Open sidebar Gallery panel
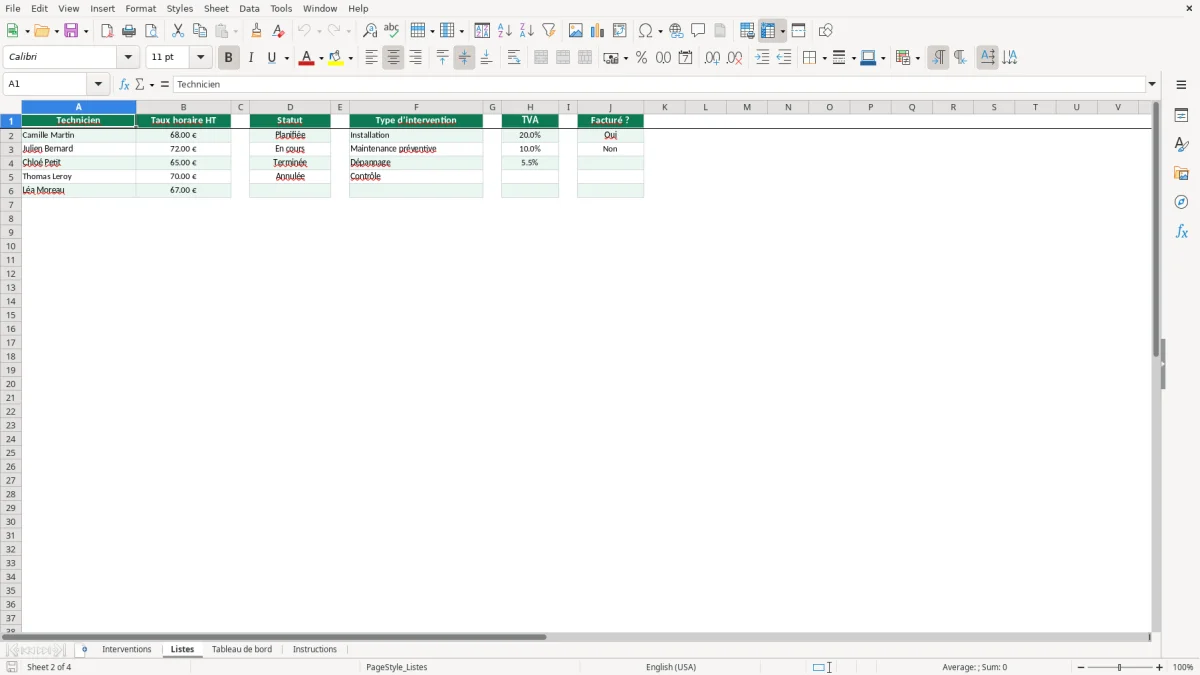 click(1181, 174)
